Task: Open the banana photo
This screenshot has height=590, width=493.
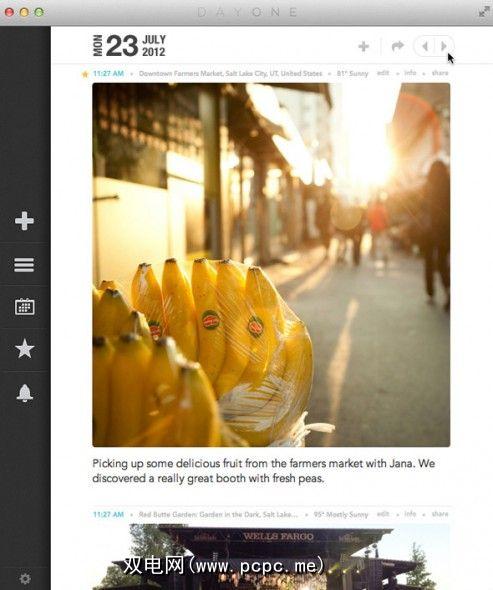Action: point(271,265)
